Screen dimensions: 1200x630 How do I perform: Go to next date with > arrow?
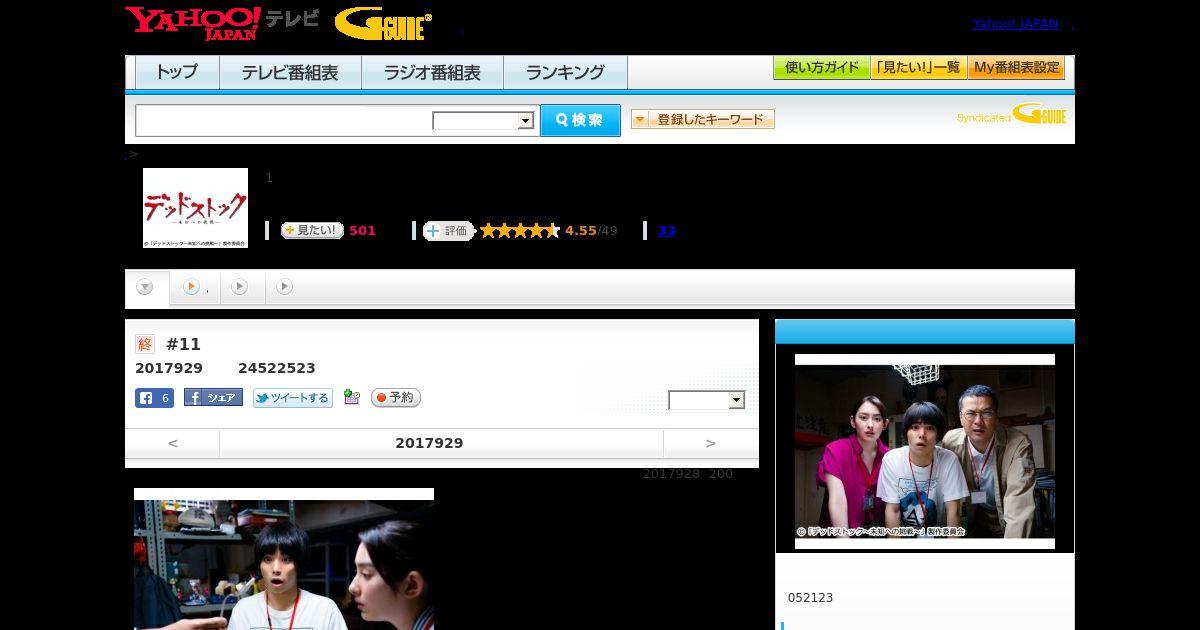711,443
